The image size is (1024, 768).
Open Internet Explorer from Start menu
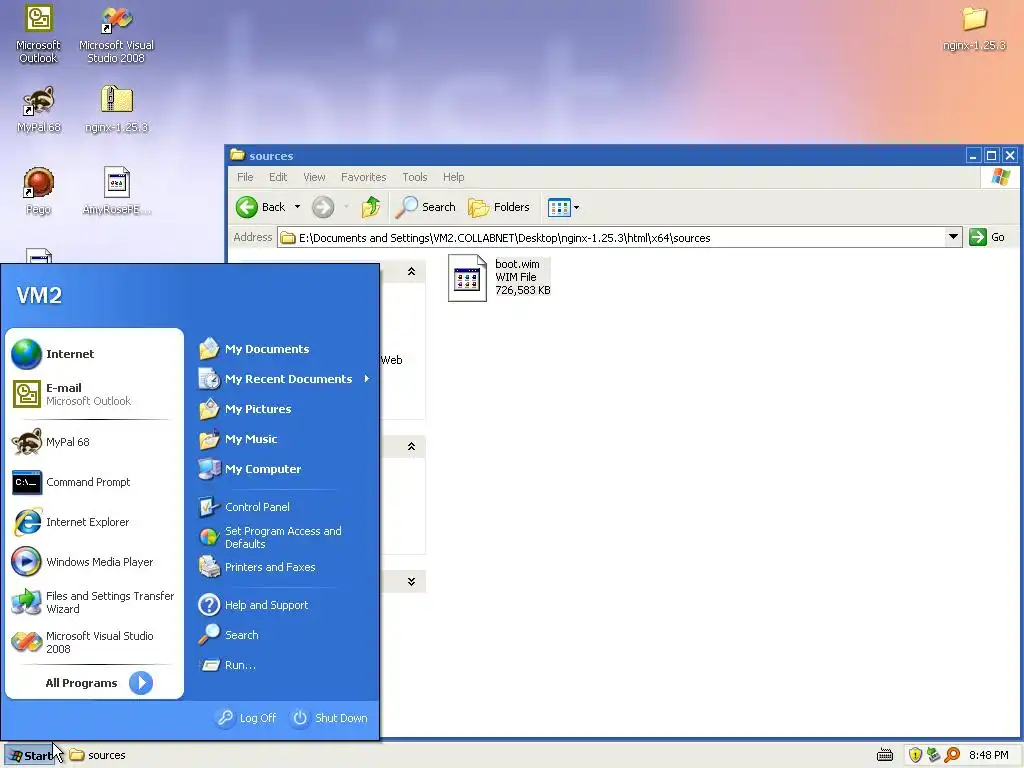(x=94, y=522)
